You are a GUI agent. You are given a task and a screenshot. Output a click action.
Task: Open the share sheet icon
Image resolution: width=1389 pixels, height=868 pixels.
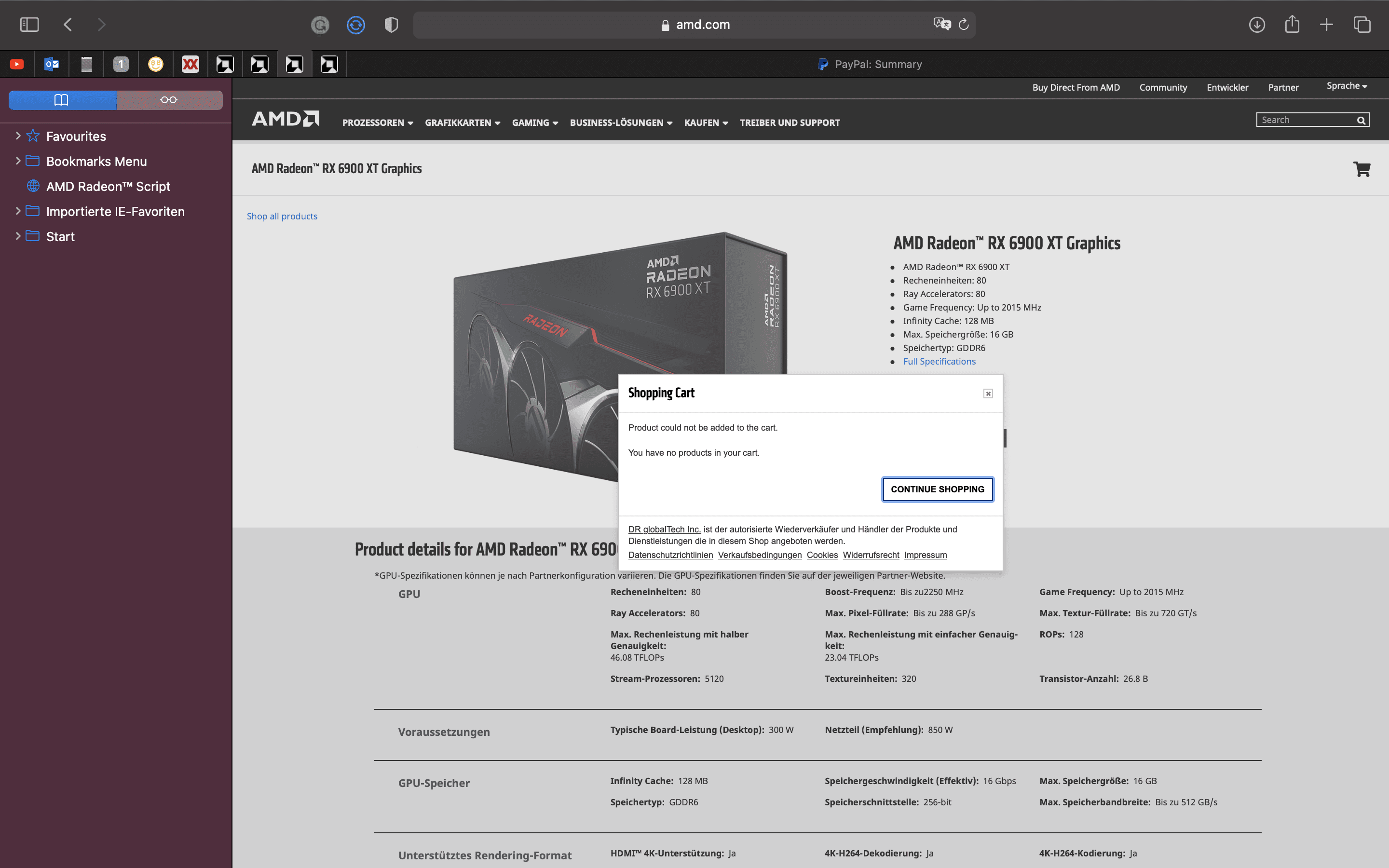tap(1292, 24)
